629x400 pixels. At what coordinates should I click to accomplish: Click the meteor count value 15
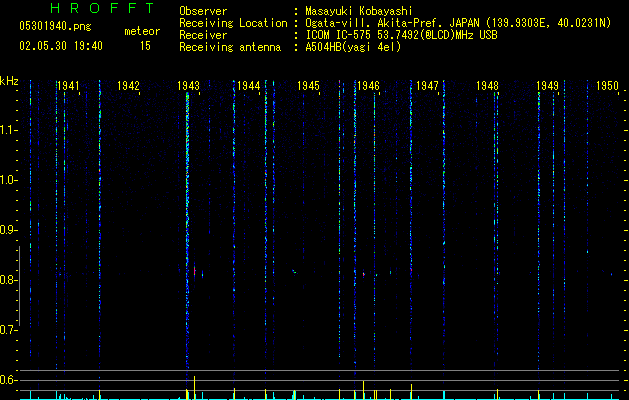pyautogui.click(x=145, y=46)
